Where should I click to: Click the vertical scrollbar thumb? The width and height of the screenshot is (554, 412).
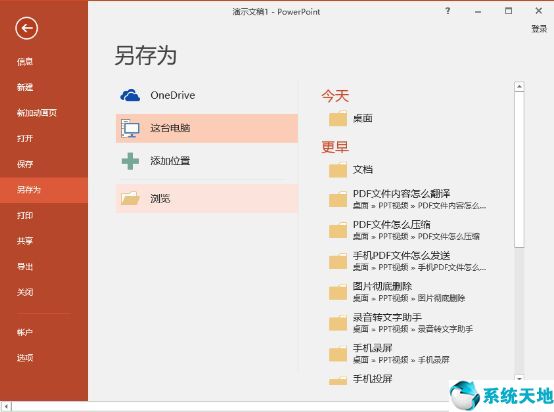click(519, 169)
